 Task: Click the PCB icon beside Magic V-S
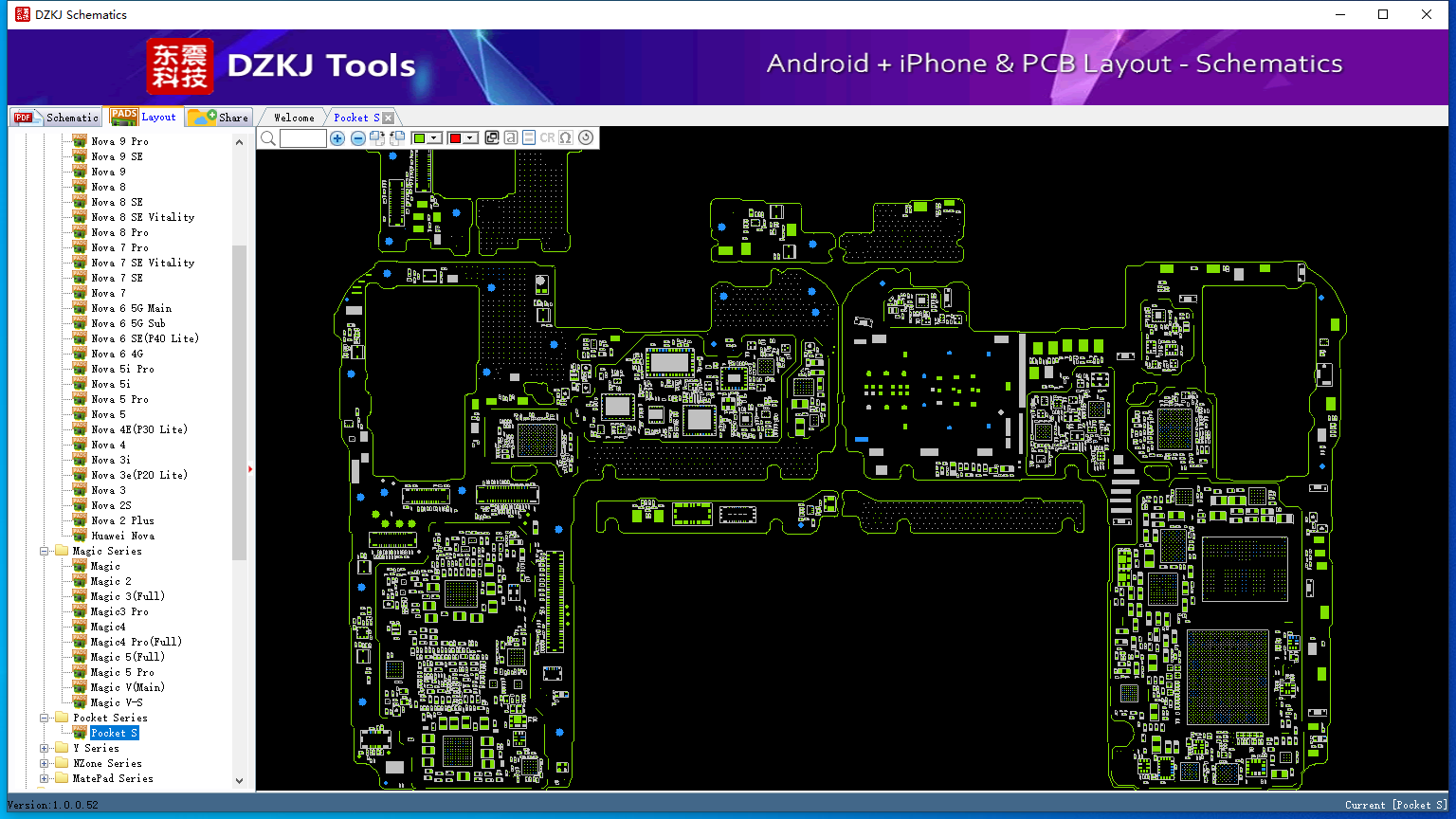pos(80,702)
